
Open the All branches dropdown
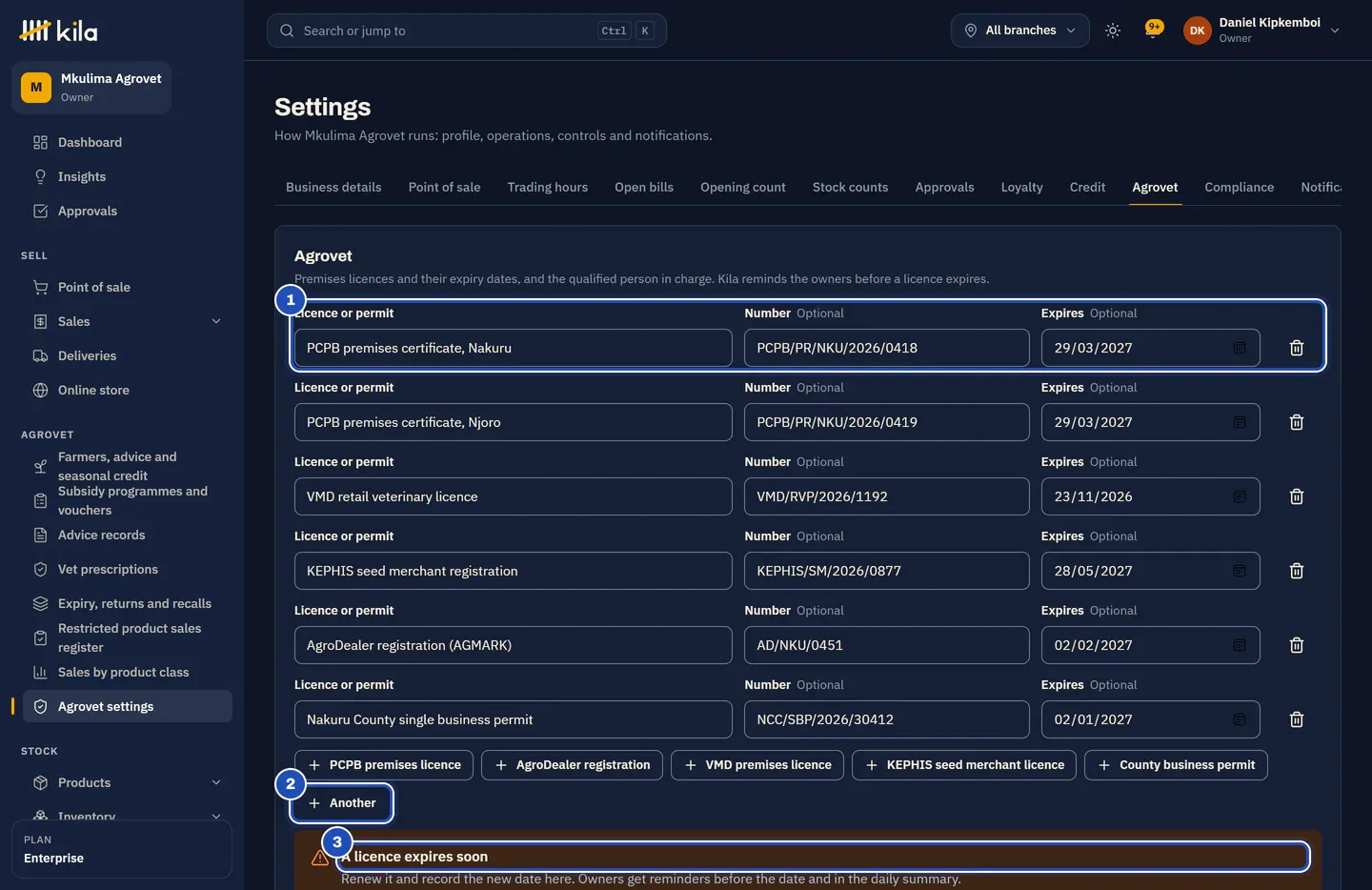point(1019,30)
